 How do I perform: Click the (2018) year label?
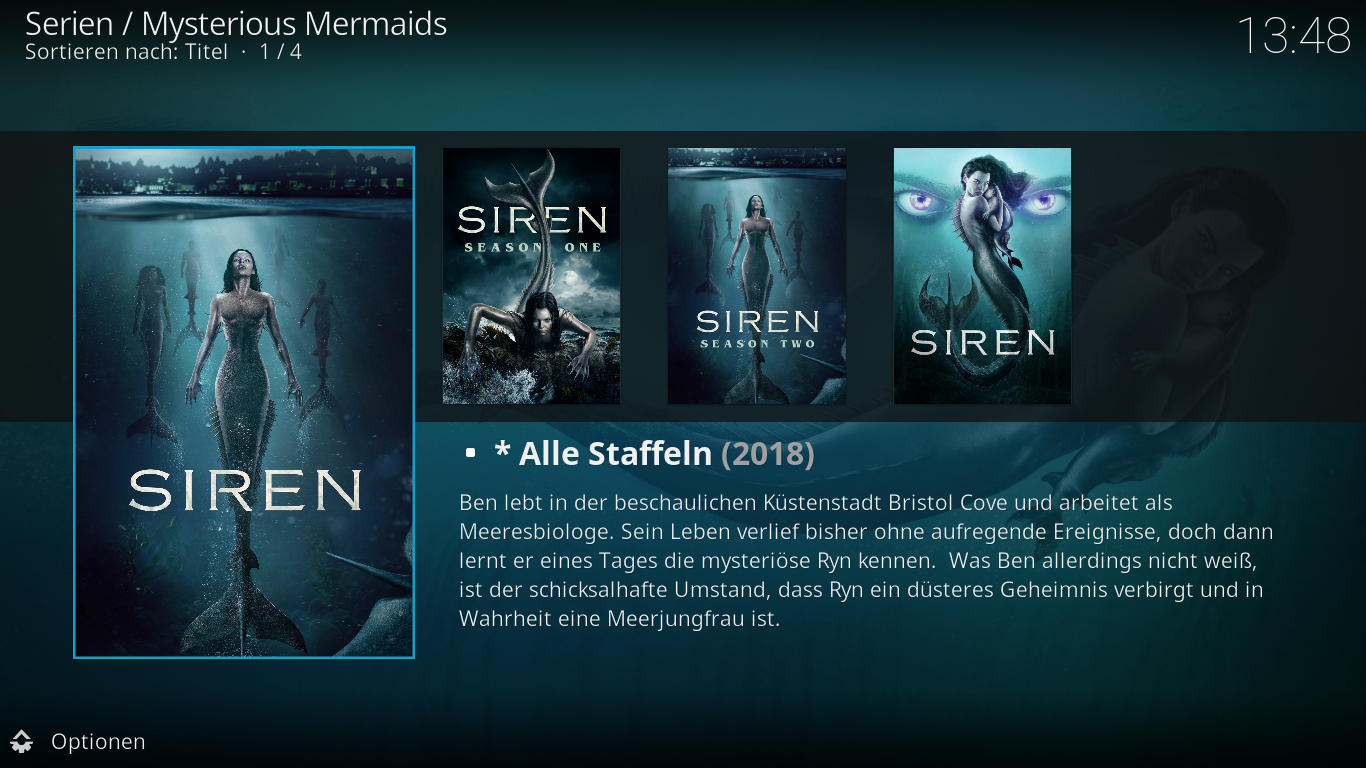click(768, 454)
